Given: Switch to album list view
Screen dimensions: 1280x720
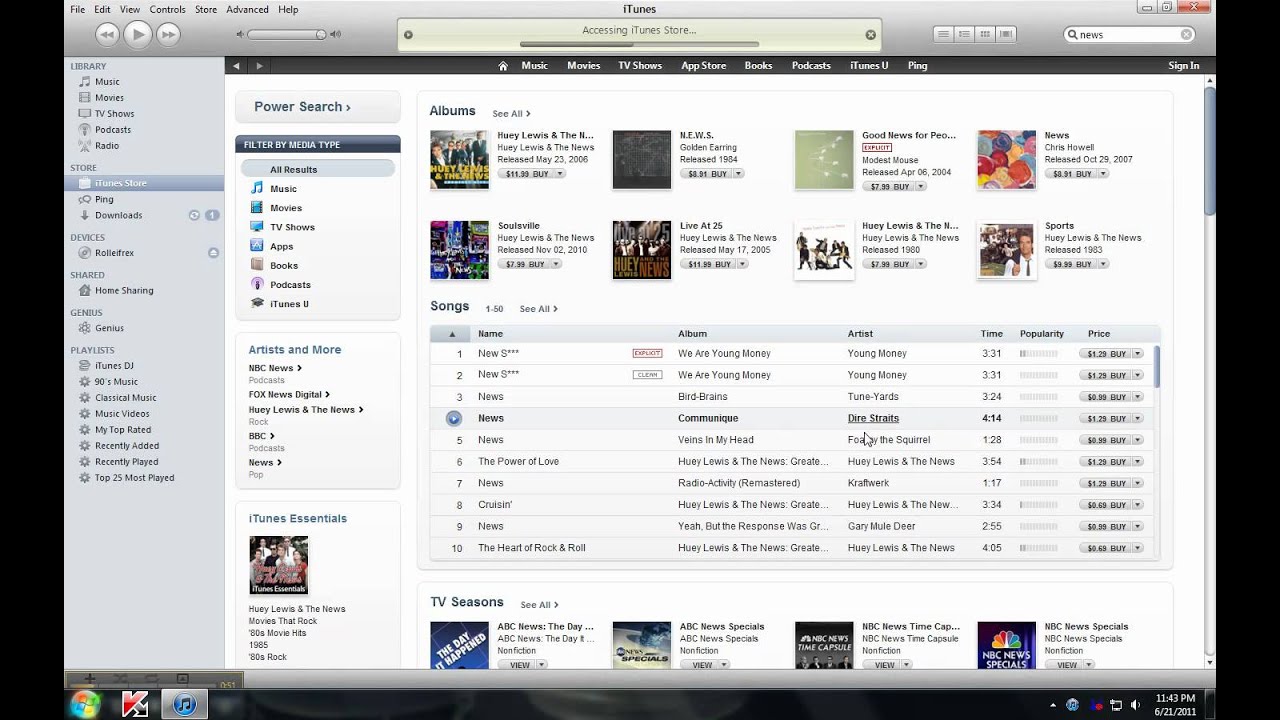Looking at the screenshot, I should coord(964,34).
